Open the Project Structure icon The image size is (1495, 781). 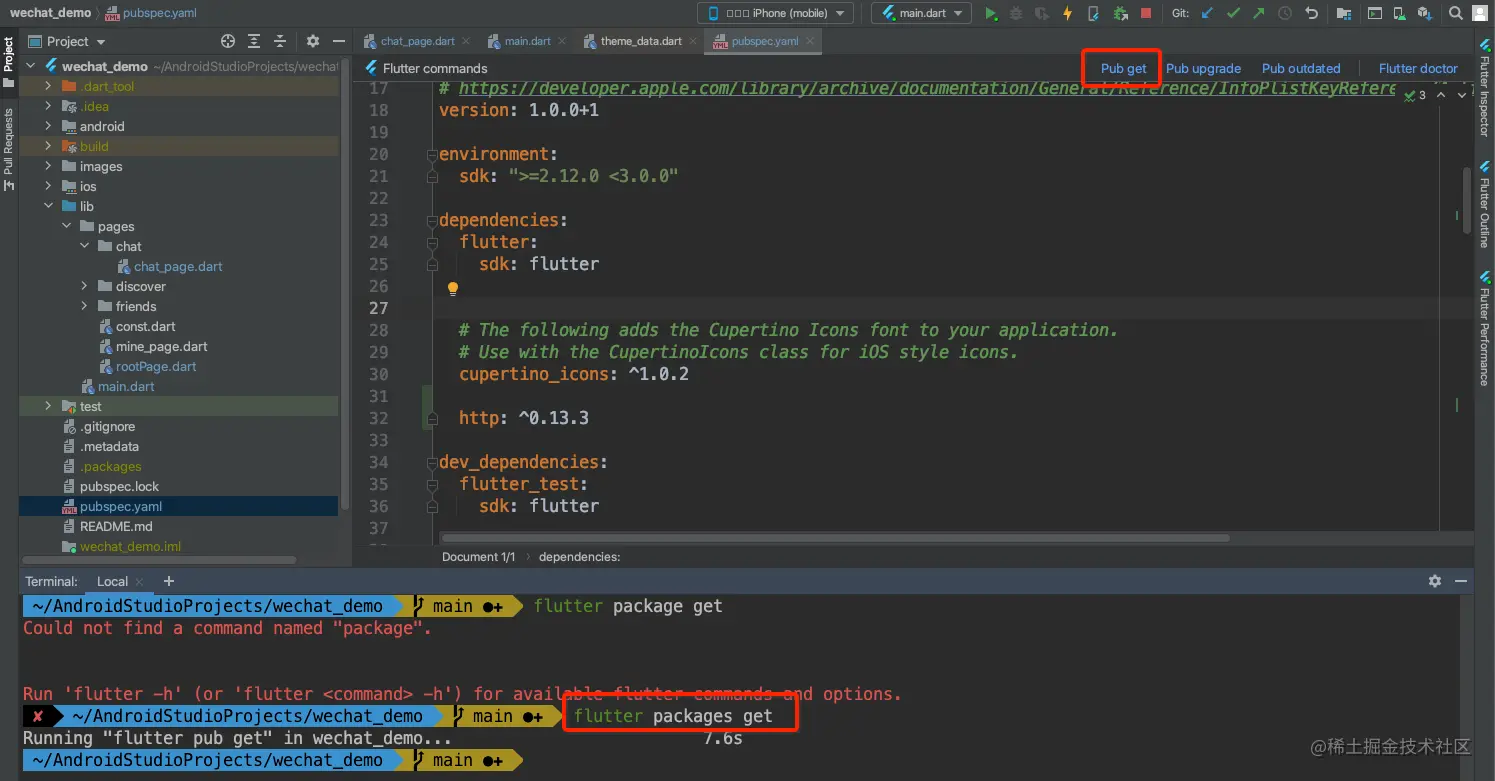(x=1343, y=13)
